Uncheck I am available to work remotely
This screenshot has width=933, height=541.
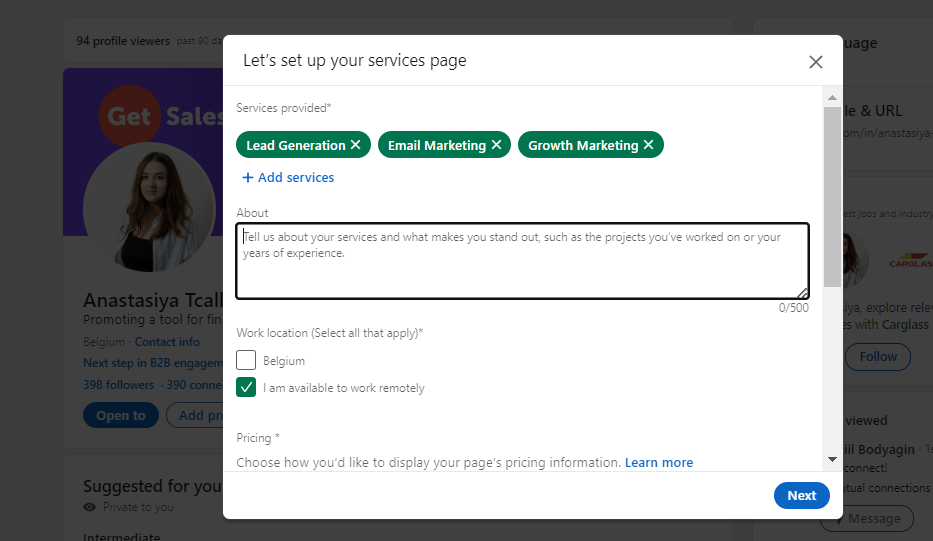coord(246,387)
